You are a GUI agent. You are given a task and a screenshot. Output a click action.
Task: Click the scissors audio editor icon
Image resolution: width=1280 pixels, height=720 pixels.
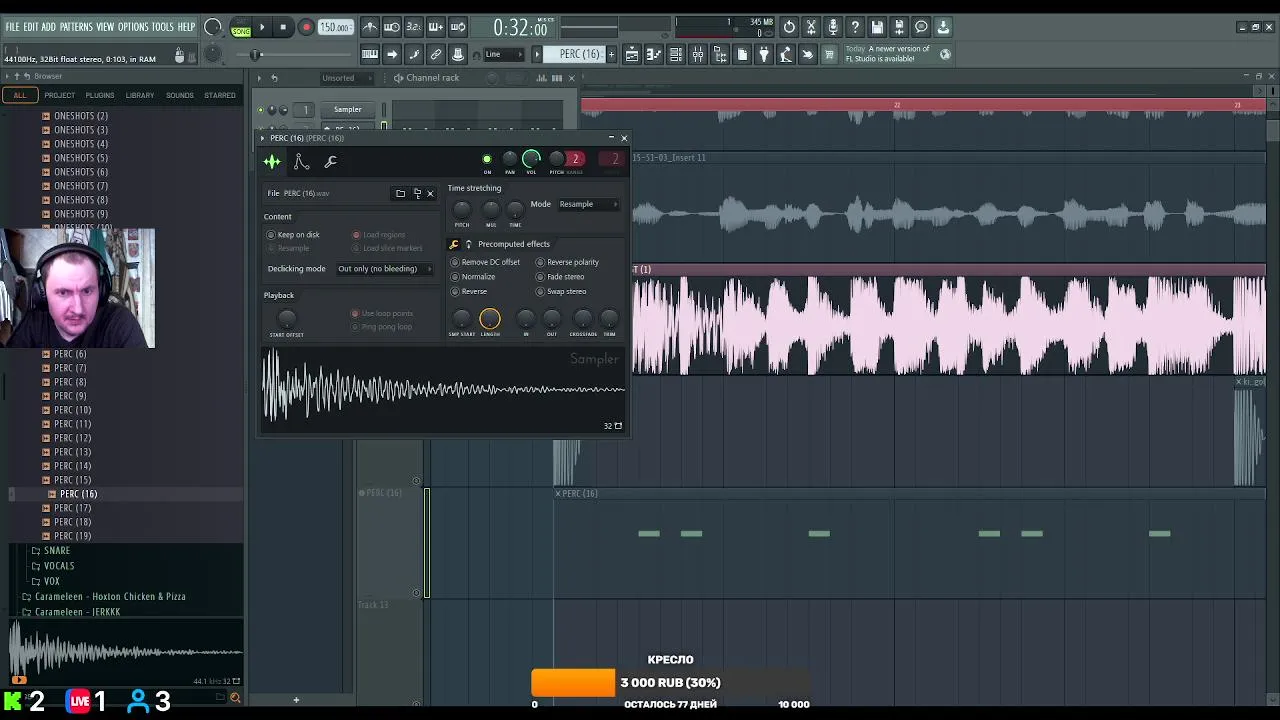coord(811,27)
